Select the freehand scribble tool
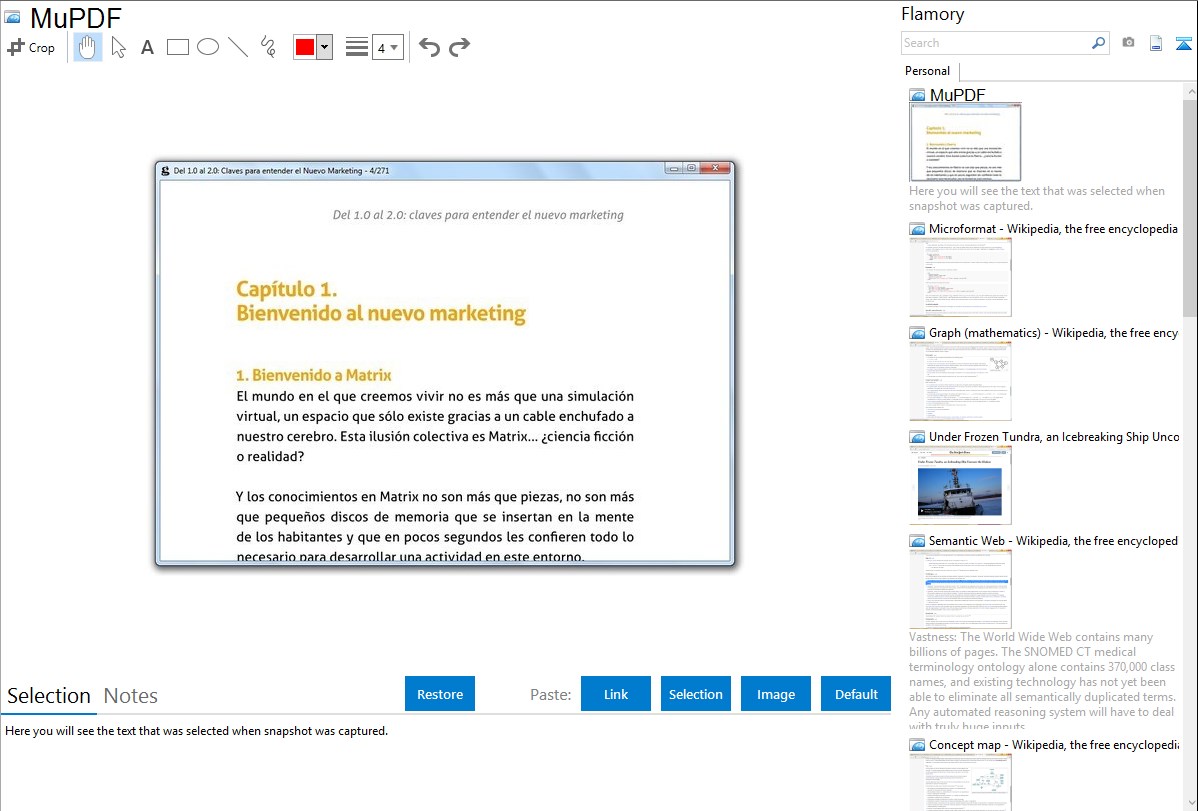This screenshot has height=811, width=1198. pos(268,47)
